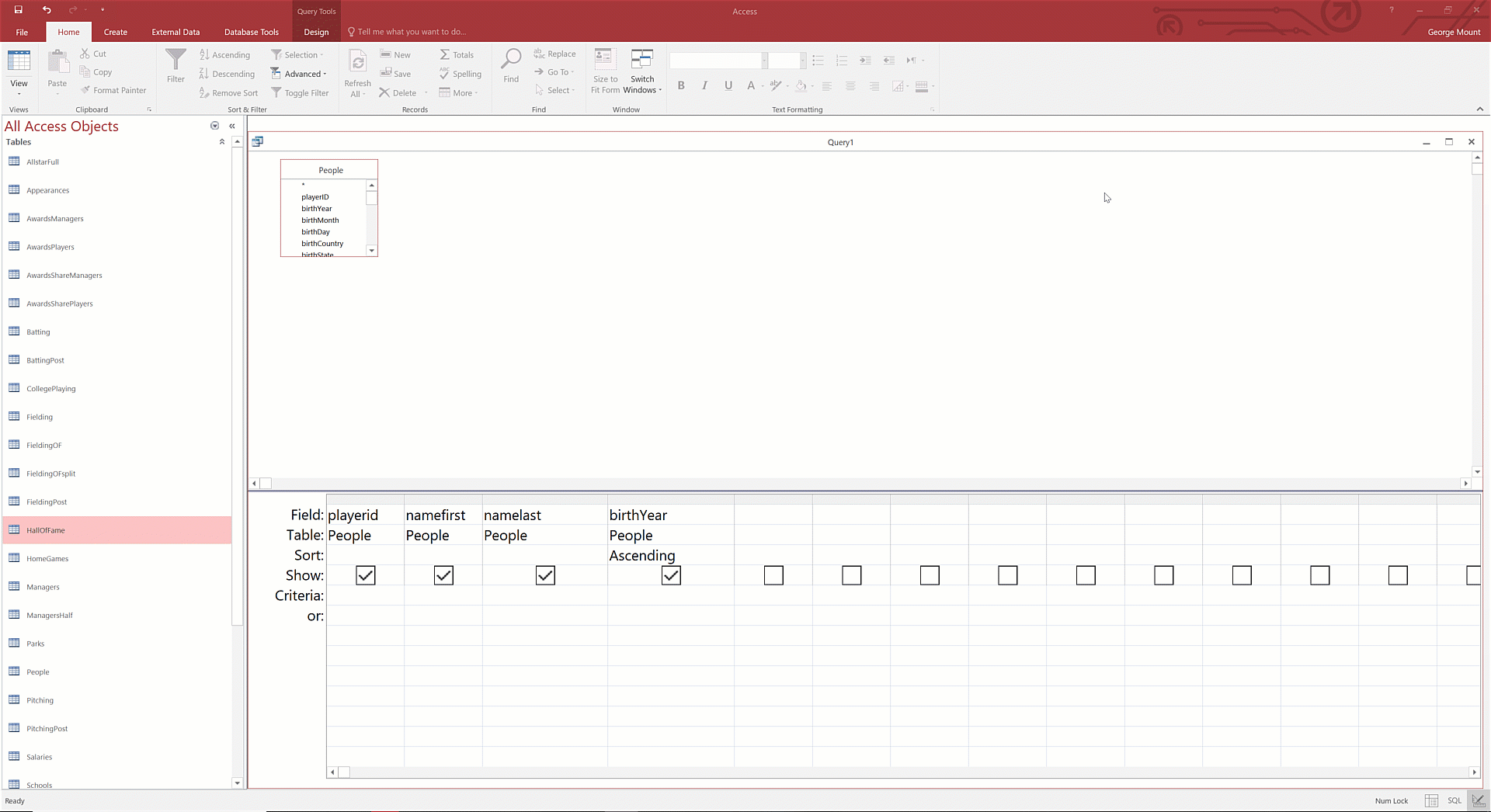Image resolution: width=1491 pixels, height=812 pixels.
Task: Click the Filter funnel icon
Action: click(176, 61)
